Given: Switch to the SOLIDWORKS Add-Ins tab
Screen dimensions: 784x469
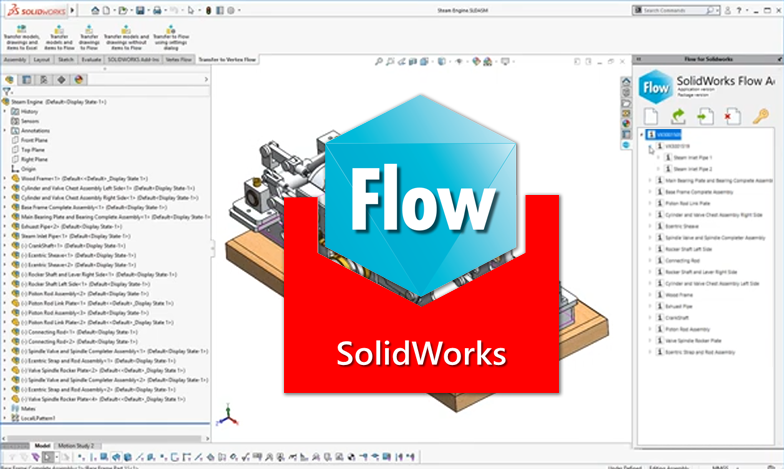Looking at the screenshot, I should click(x=133, y=60).
